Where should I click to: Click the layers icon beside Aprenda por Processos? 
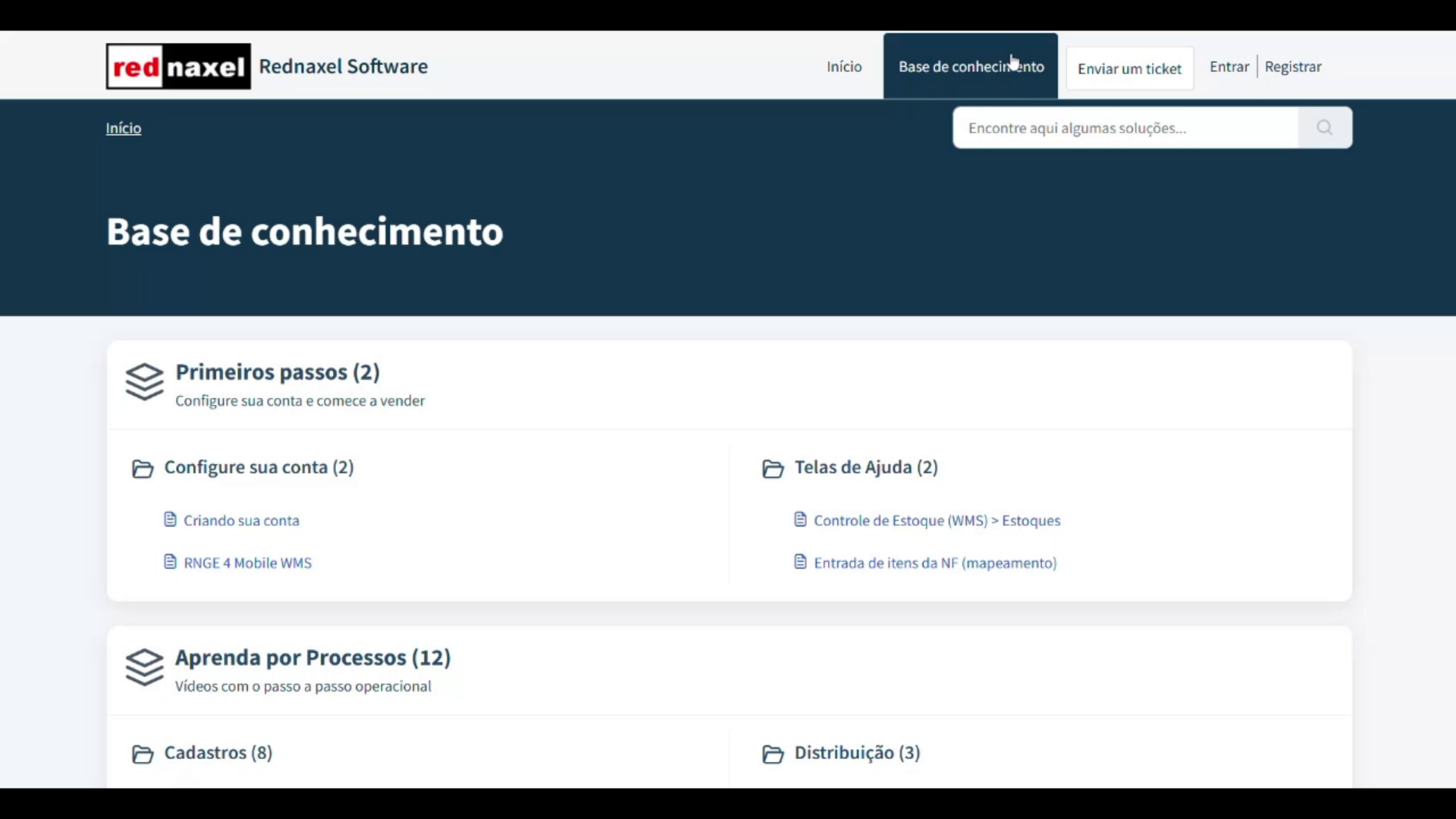pyautogui.click(x=144, y=668)
